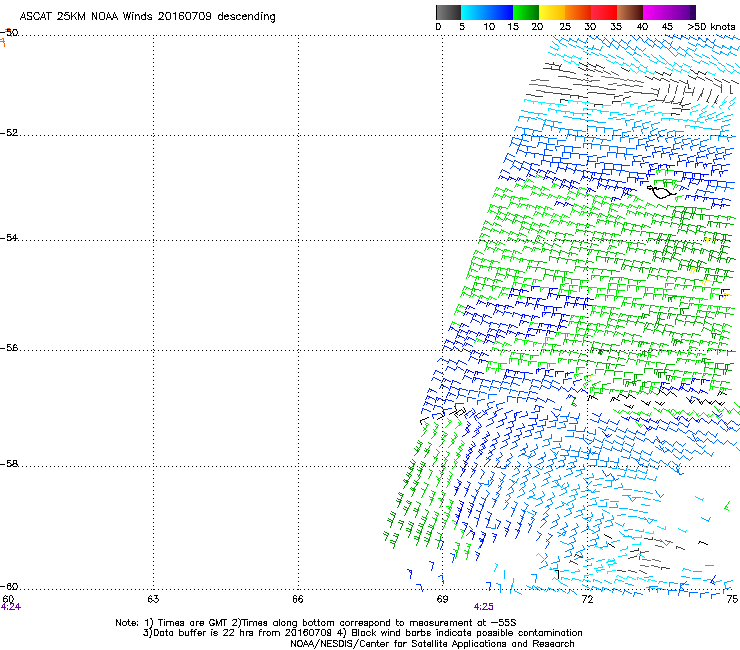Click the longitude label "66"
Screen dimensions: 740x650
pyautogui.click(x=298, y=599)
